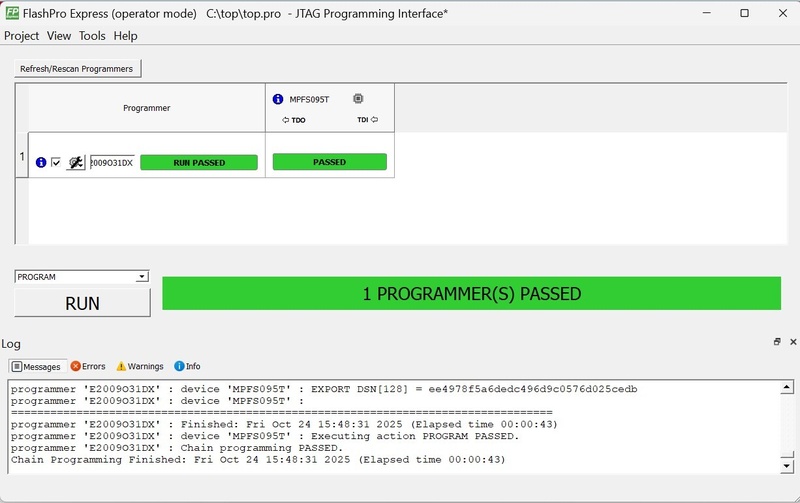Click the Programmer column header
The width and height of the screenshot is (800, 503).
pos(146,108)
